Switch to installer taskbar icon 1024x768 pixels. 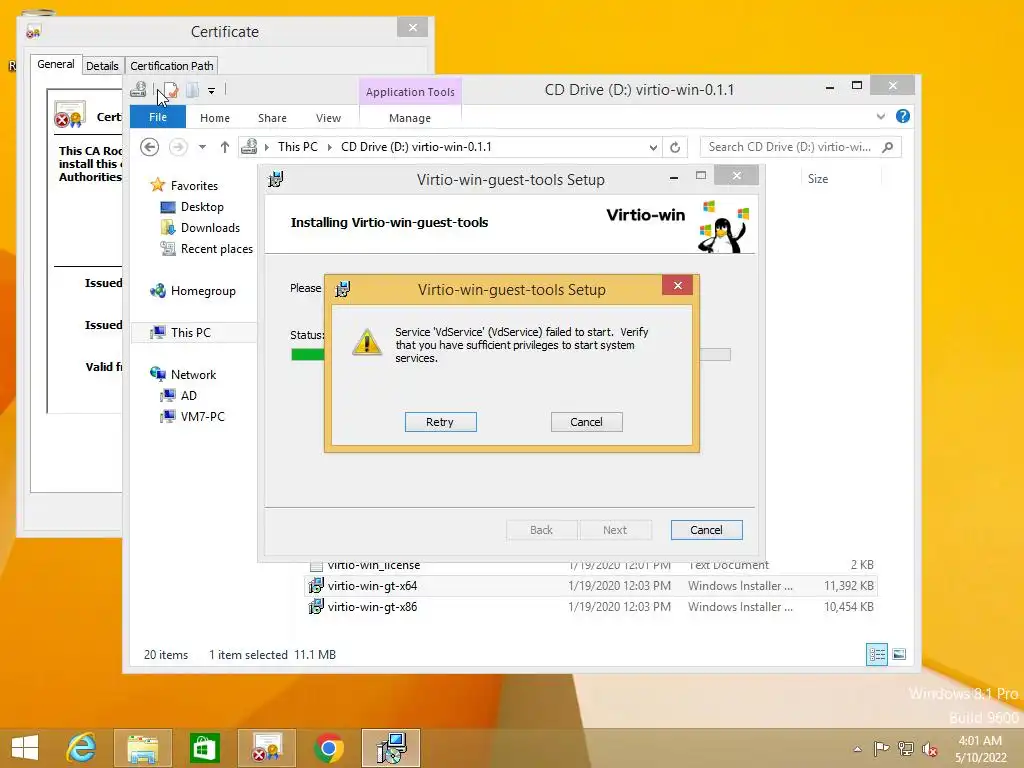(391, 748)
